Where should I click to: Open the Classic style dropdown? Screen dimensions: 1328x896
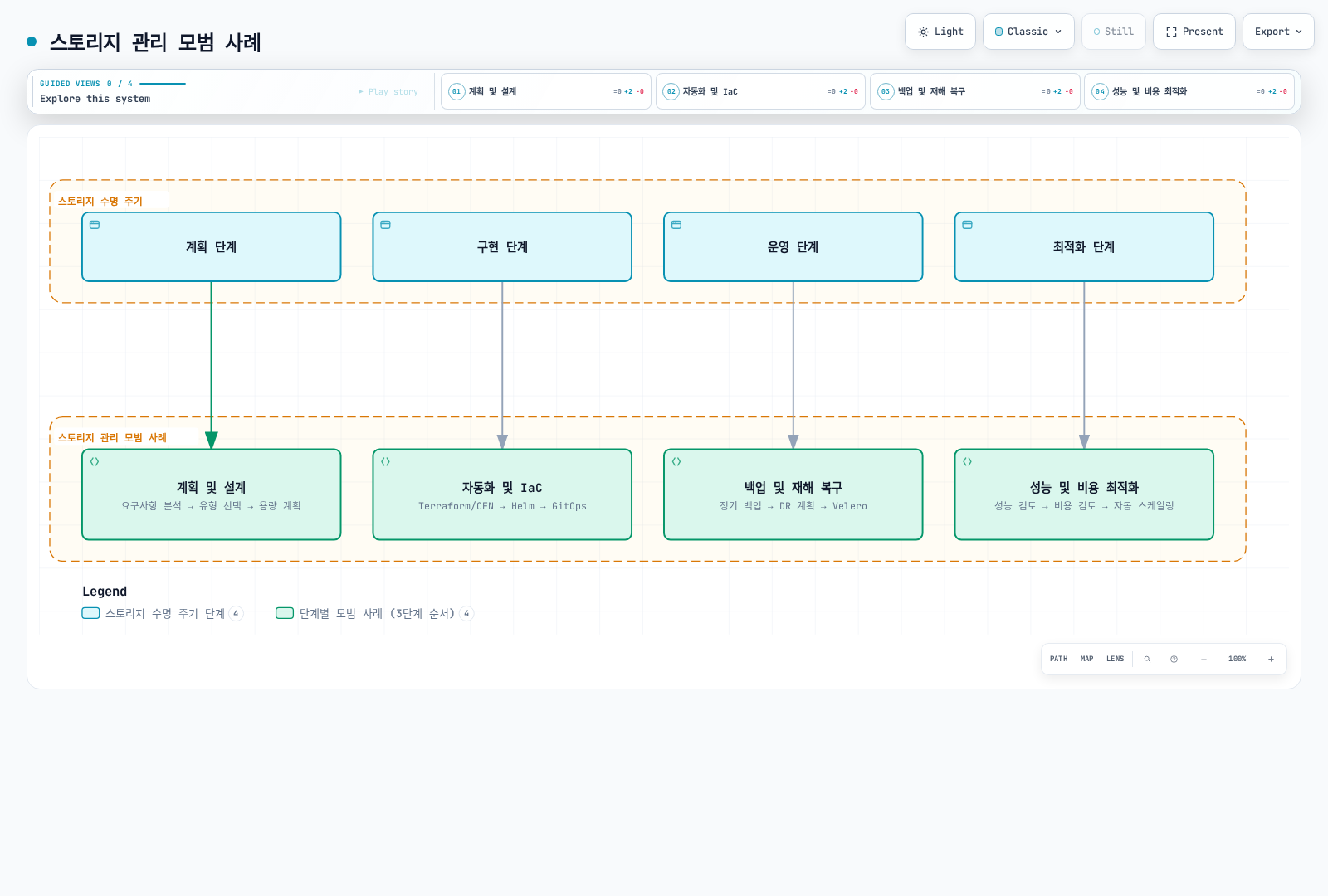[x=1028, y=32]
